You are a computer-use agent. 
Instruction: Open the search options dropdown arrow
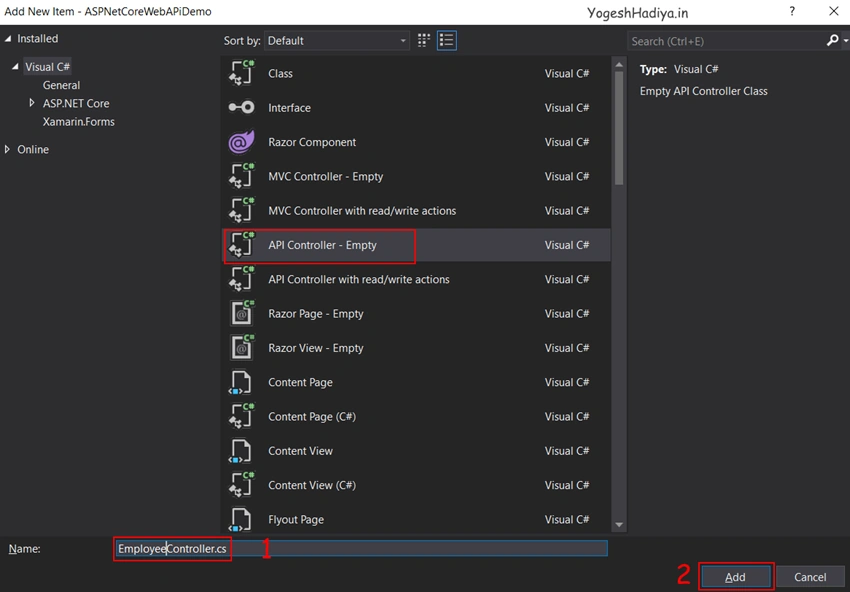[846, 41]
